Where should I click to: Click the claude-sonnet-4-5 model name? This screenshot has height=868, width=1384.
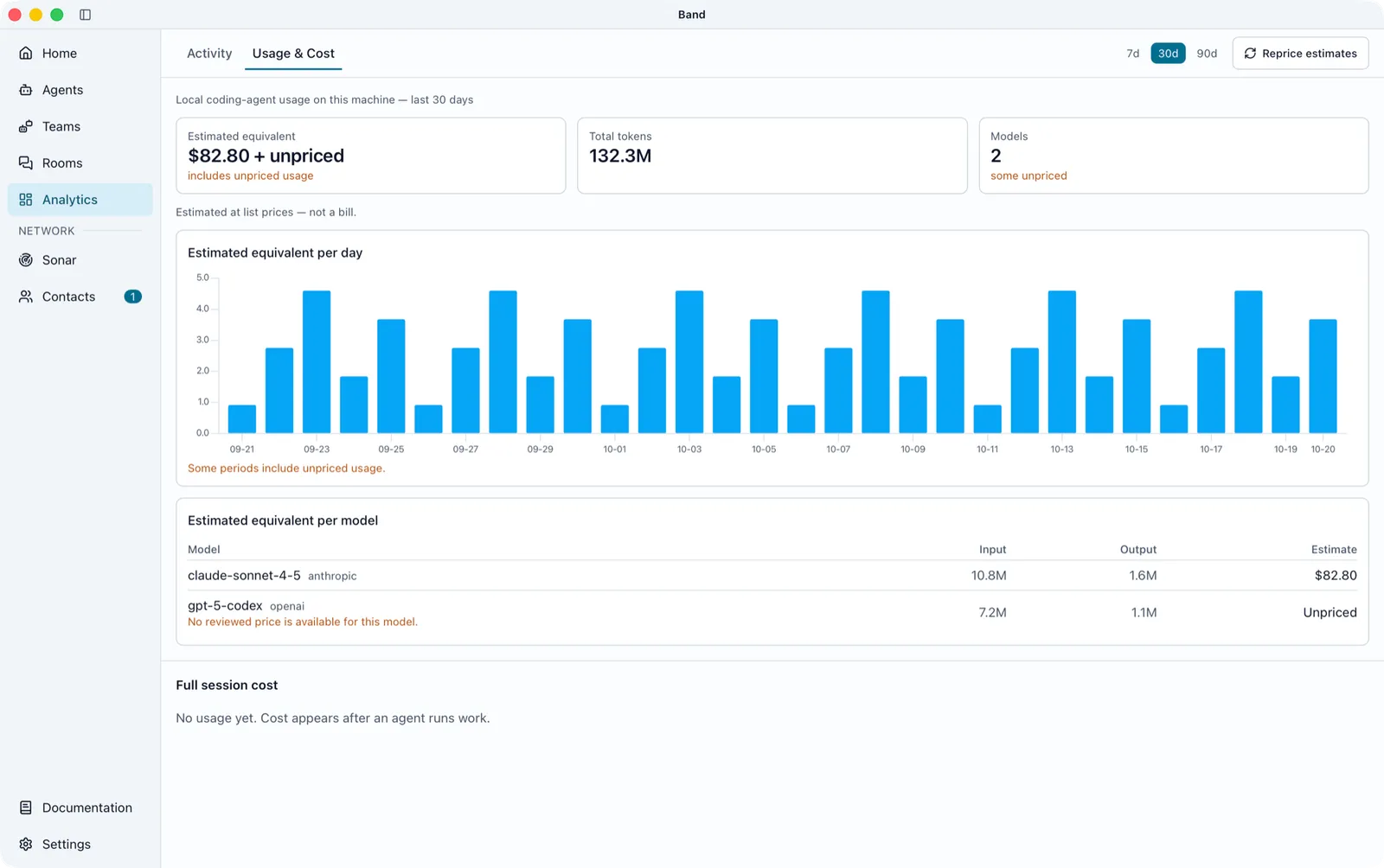click(x=244, y=575)
